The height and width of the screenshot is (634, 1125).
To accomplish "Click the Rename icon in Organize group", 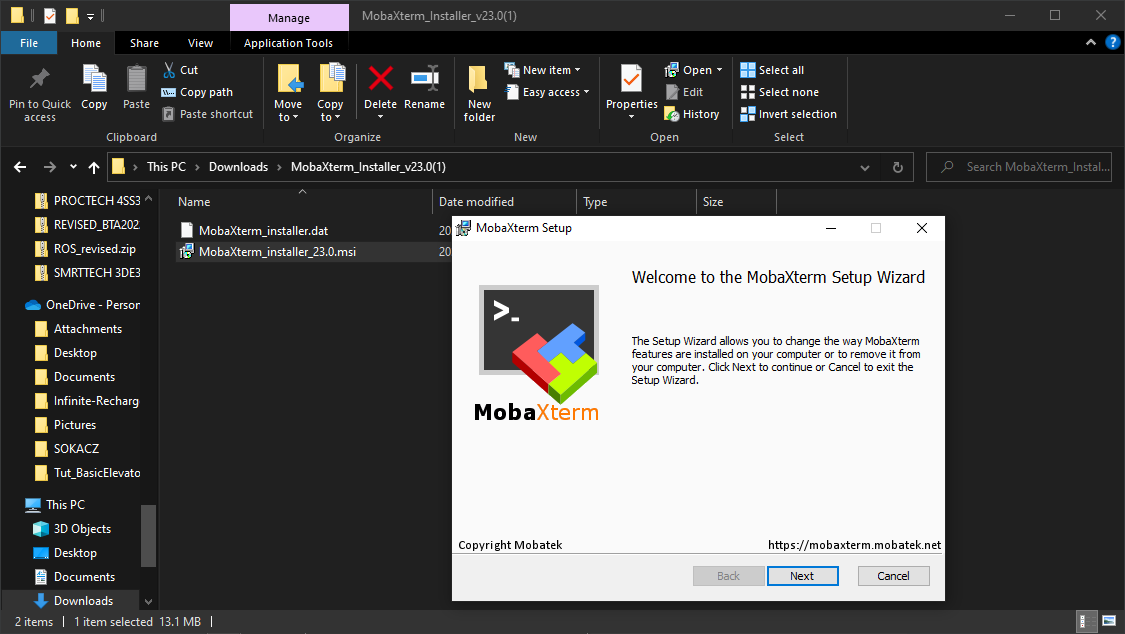I will pyautogui.click(x=424, y=80).
